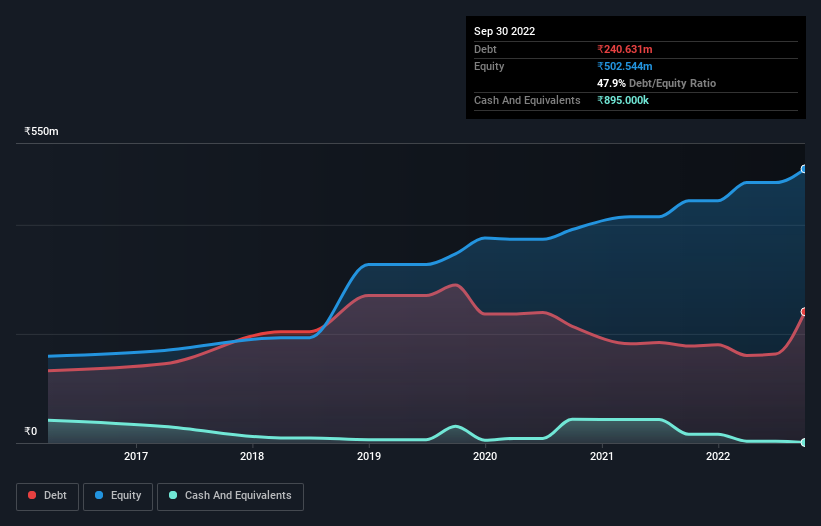Click the ₹502.544m equity value
The image size is (821, 526).
[x=625, y=66]
